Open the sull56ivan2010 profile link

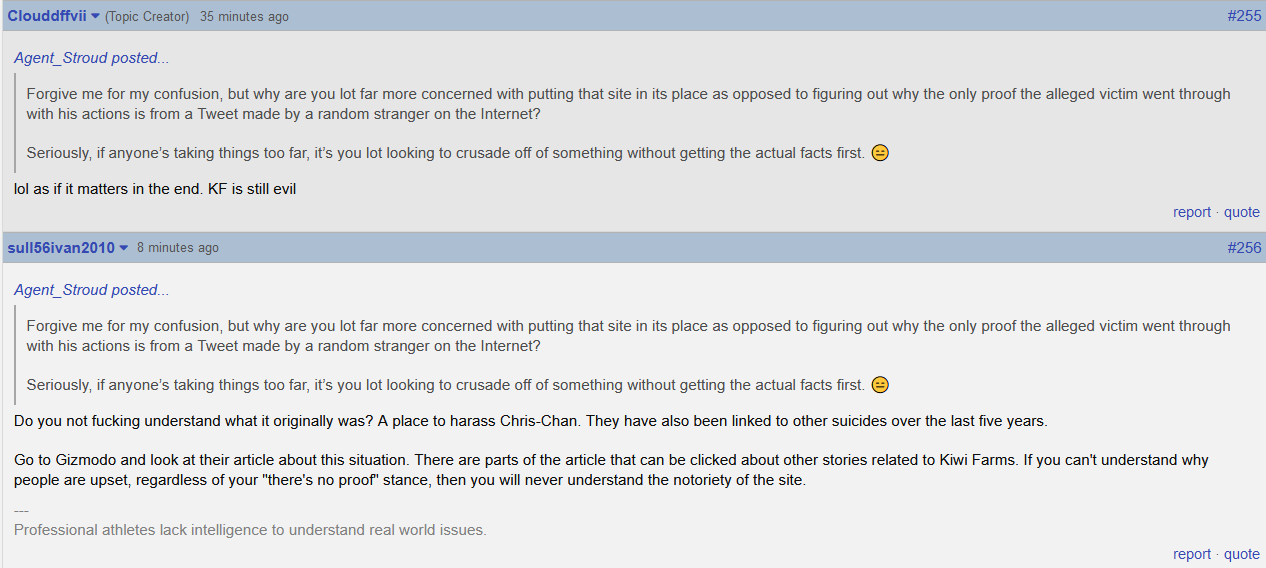point(61,248)
